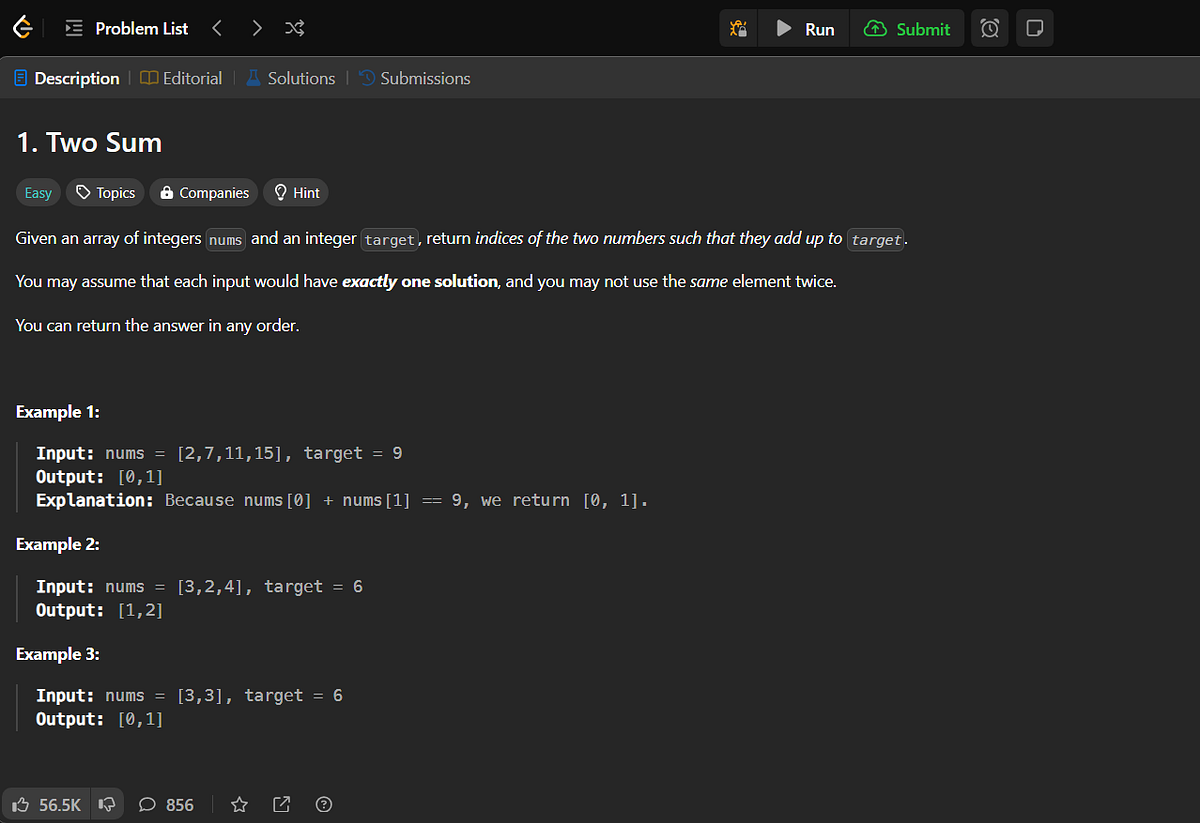Expand the Hint section
1200x823 pixels.
pyautogui.click(x=295, y=192)
